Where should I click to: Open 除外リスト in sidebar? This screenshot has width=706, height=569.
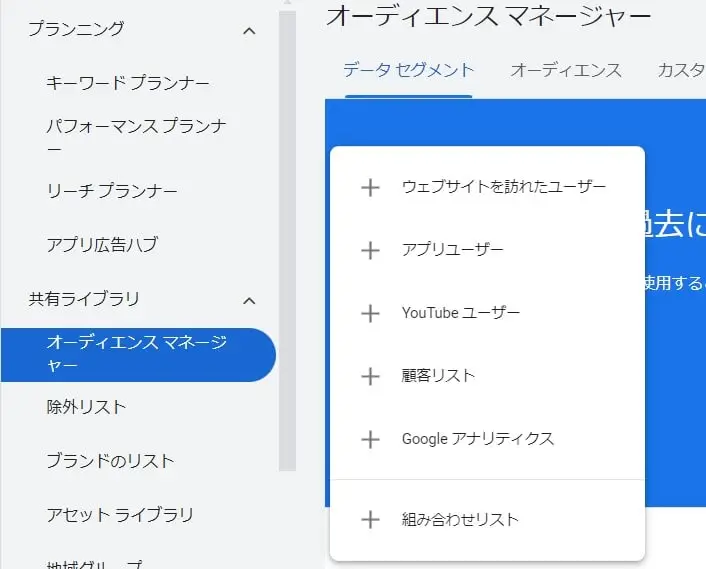tap(86, 407)
